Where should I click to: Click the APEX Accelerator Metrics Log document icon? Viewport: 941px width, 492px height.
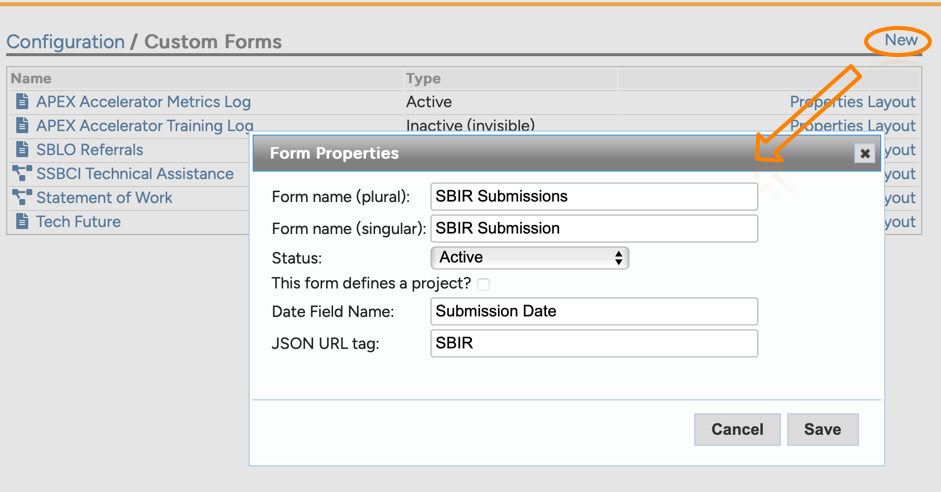pyautogui.click(x=22, y=102)
